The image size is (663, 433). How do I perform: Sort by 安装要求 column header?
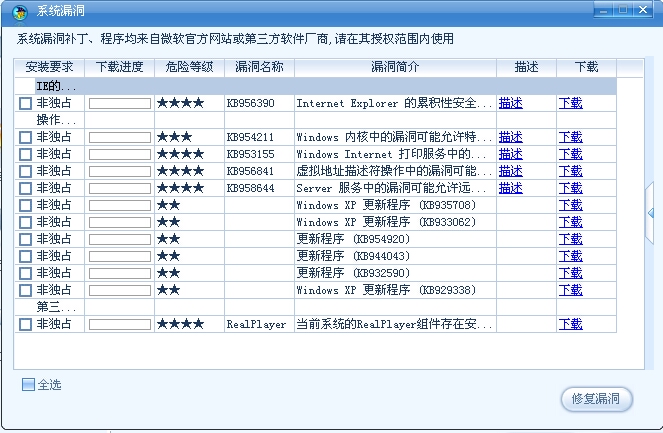coord(49,67)
